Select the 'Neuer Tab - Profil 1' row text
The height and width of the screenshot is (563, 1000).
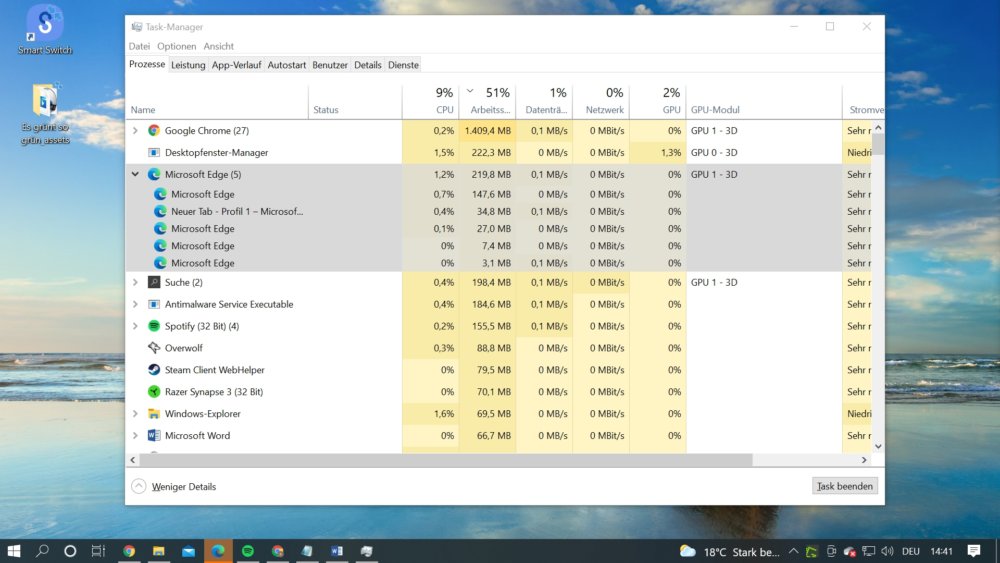point(237,211)
